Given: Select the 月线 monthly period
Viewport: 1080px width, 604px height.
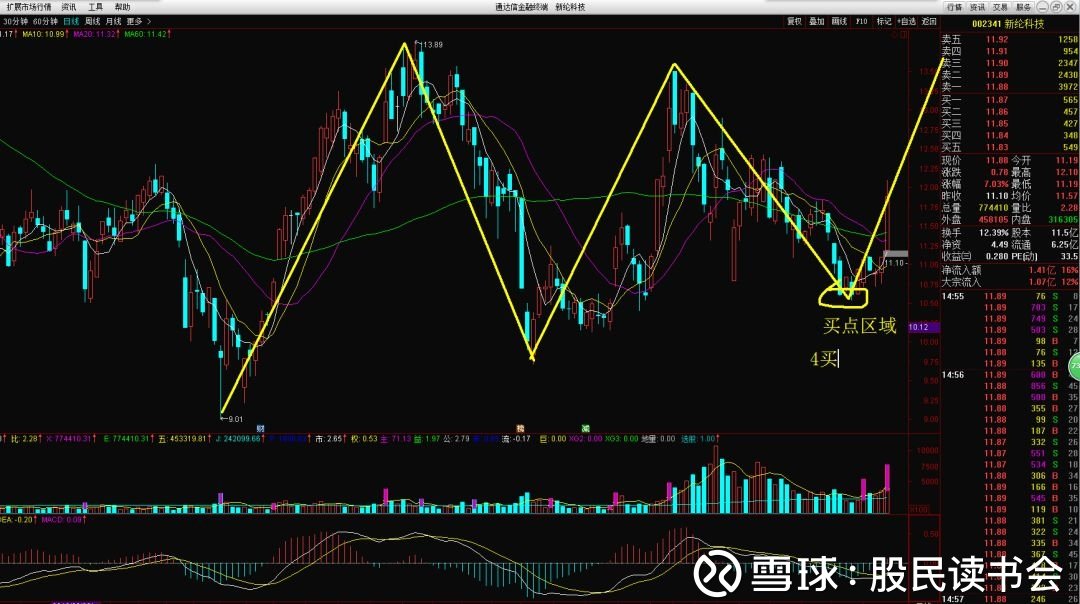Looking at the screenshot, I should (x=113, y=21).
